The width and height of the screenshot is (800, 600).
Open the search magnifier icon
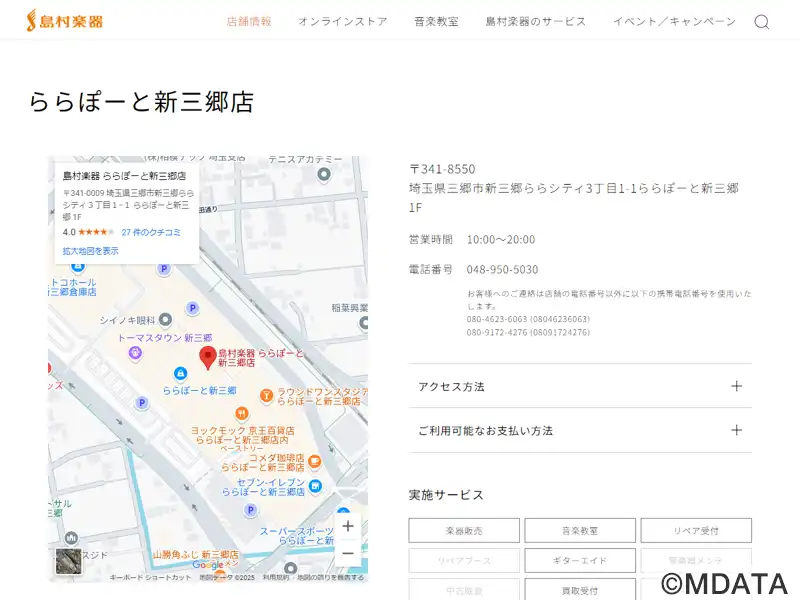point(762,22)
